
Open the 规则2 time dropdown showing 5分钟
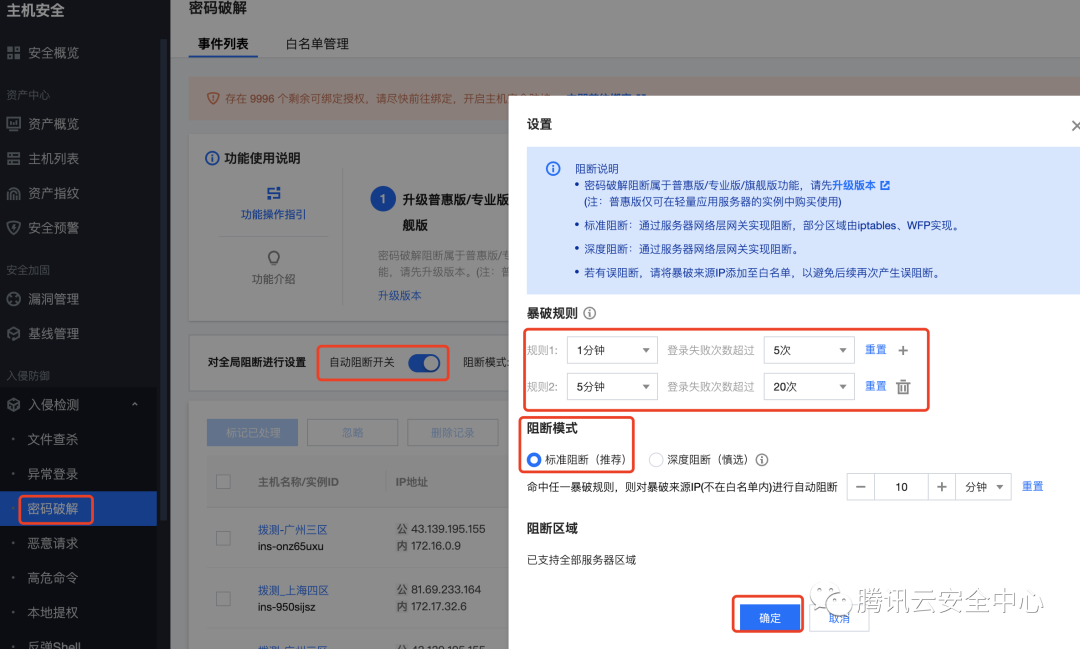coord(612,387)
